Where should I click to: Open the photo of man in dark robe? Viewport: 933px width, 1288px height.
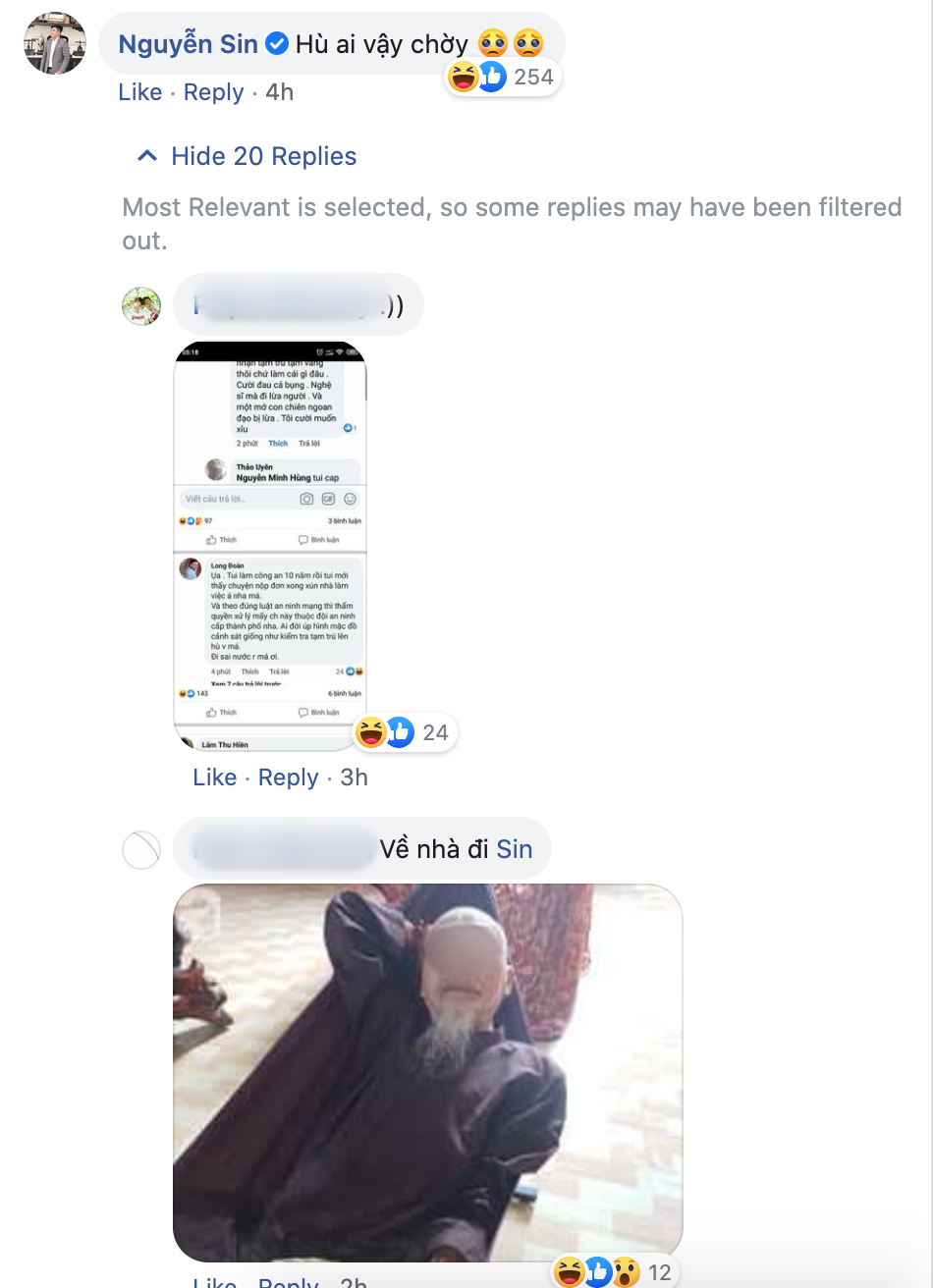(427, 1073)
